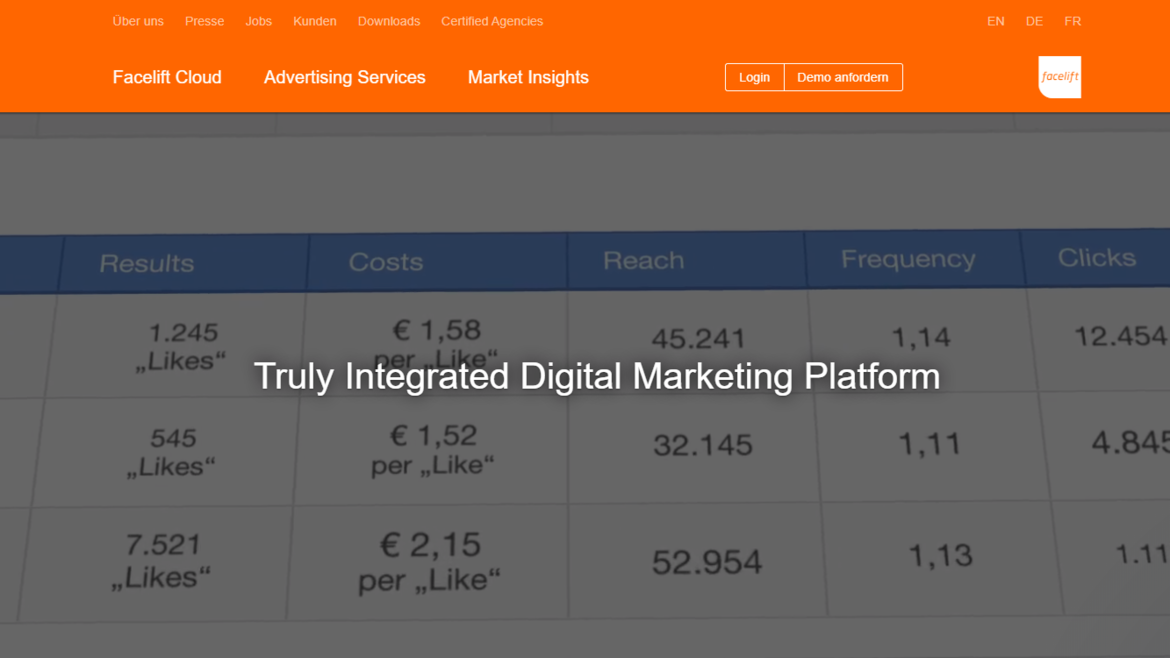Click the 32.145 reach value
Screen dimensions: 1170x658
(703, 445)
